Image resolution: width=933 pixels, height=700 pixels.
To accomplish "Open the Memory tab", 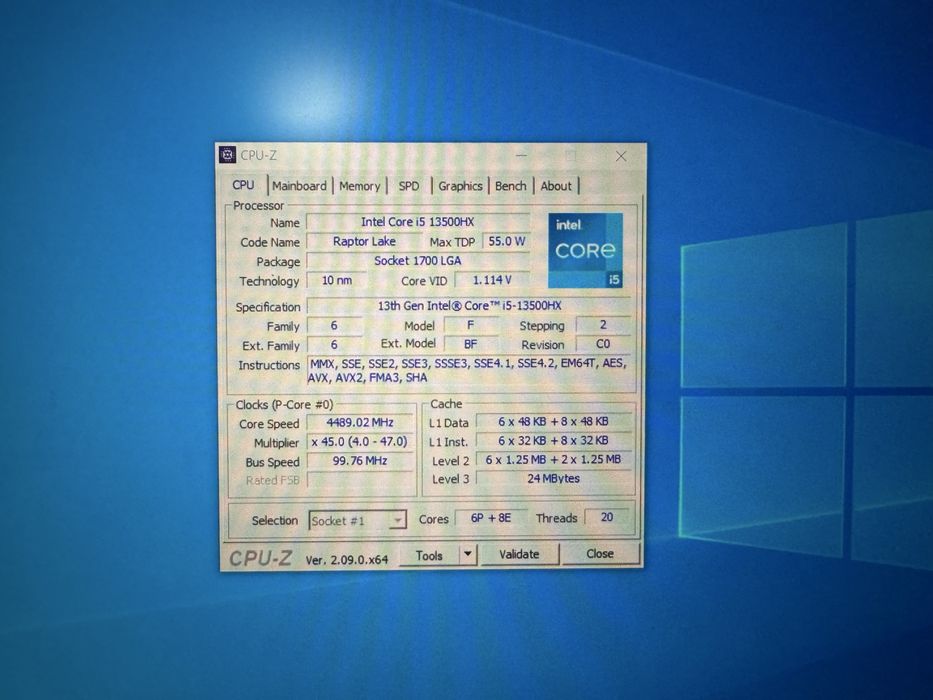I will (359, 186).
